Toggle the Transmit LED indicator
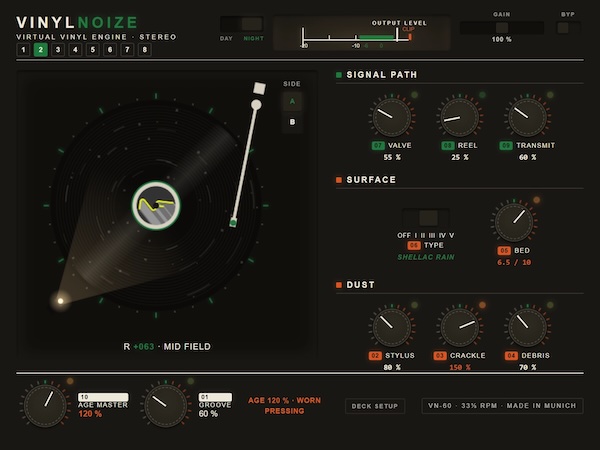This screenshot has width=600, height=450. (x=550, y=95)
